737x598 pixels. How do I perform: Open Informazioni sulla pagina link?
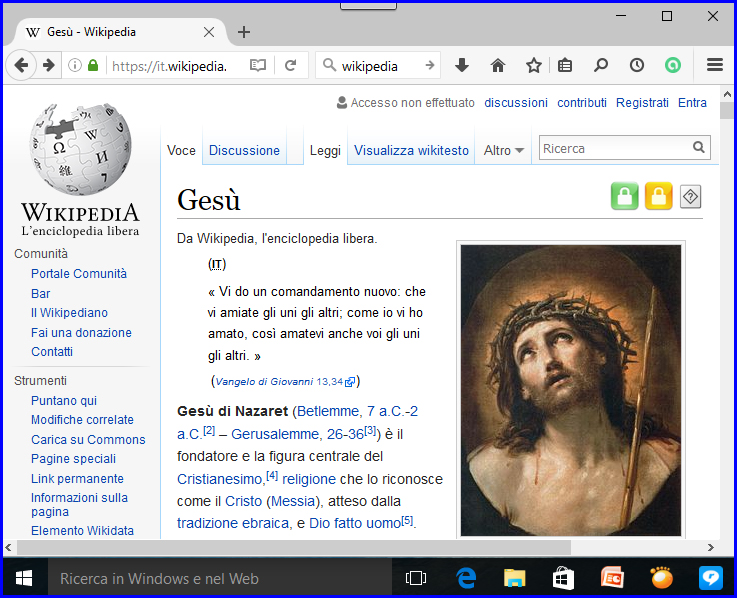click(x=79, y=504)
